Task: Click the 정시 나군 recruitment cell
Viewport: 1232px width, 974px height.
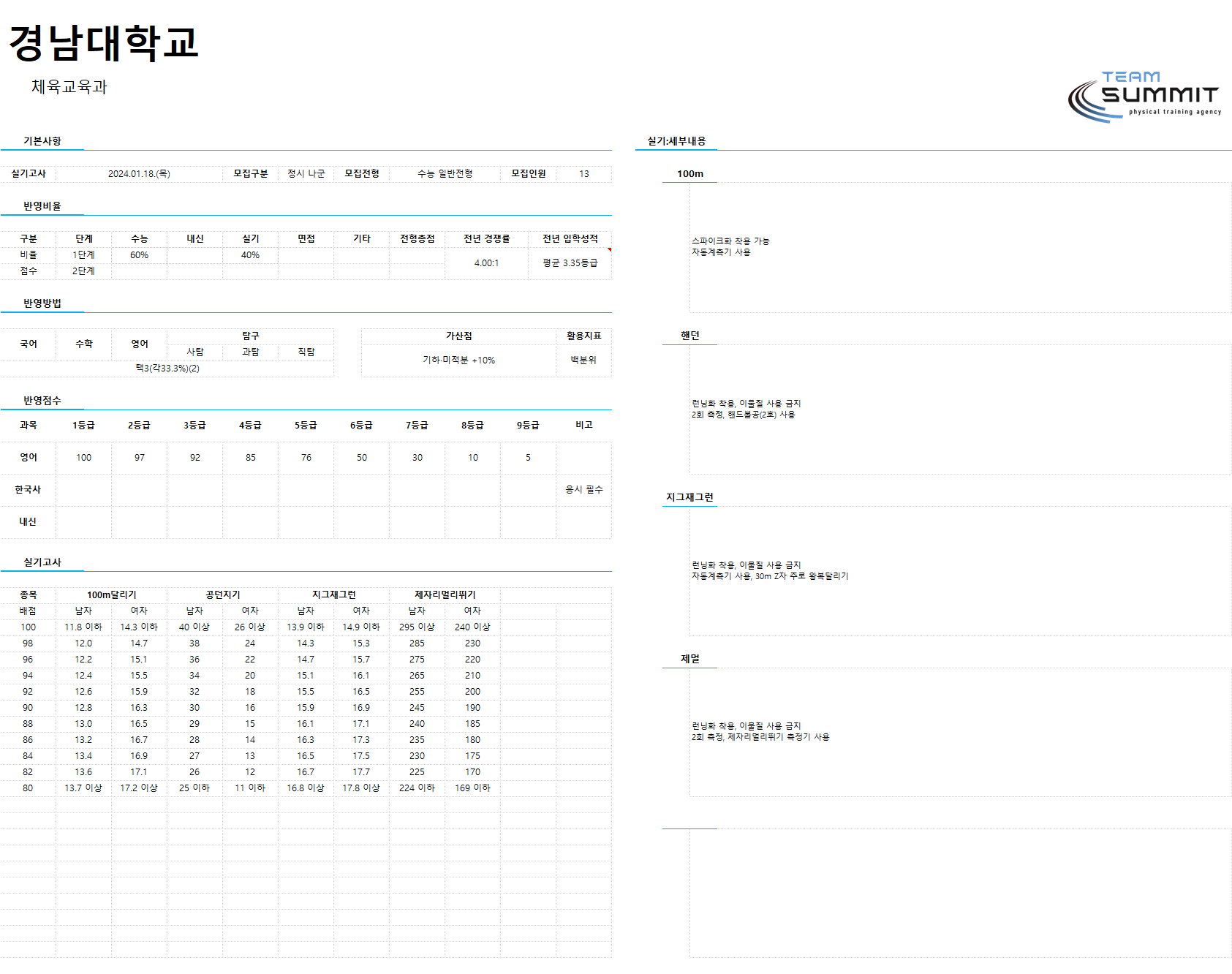Action: 306,174
